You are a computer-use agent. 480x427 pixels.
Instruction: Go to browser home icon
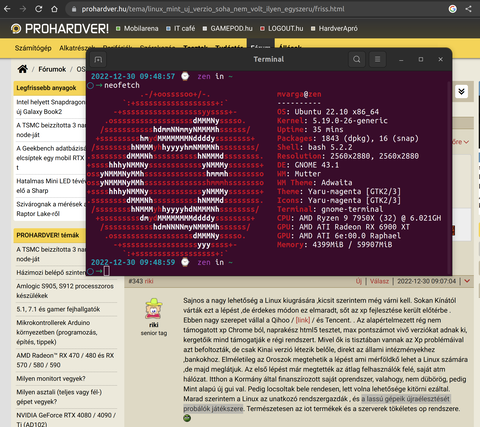pos(54,9)
